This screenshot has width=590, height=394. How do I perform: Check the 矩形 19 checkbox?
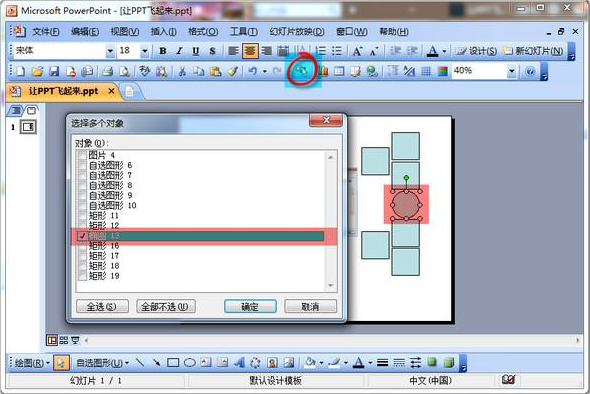[x=82, y=276]
